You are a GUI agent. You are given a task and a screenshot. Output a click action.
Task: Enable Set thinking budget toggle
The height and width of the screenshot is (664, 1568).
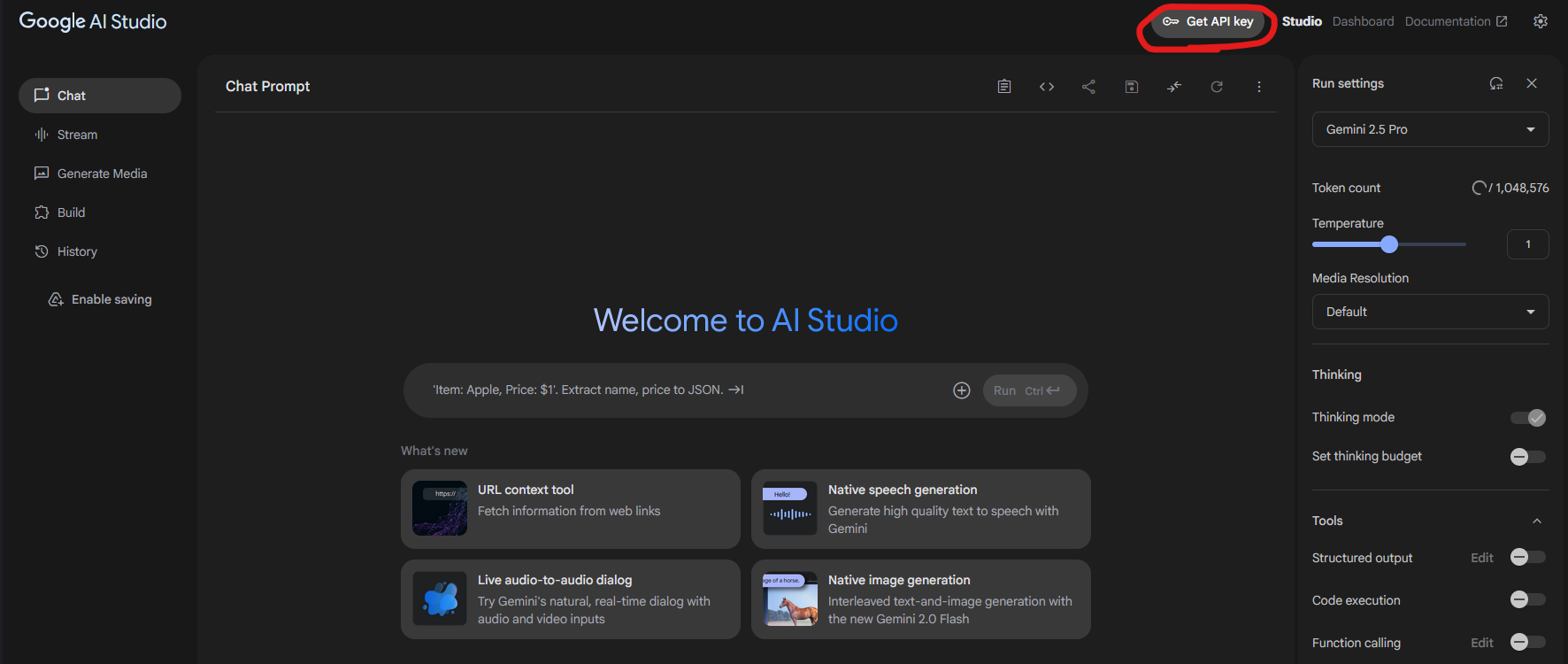tap(1528, 457)
